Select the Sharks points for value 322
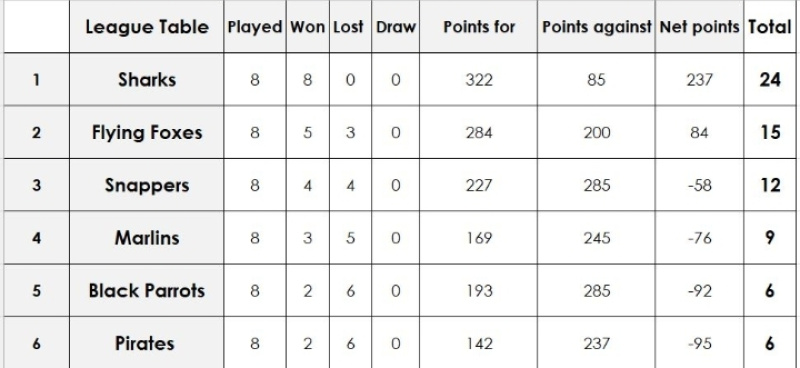Viewport: 800px width, 368px height. (x=479, y=80)
